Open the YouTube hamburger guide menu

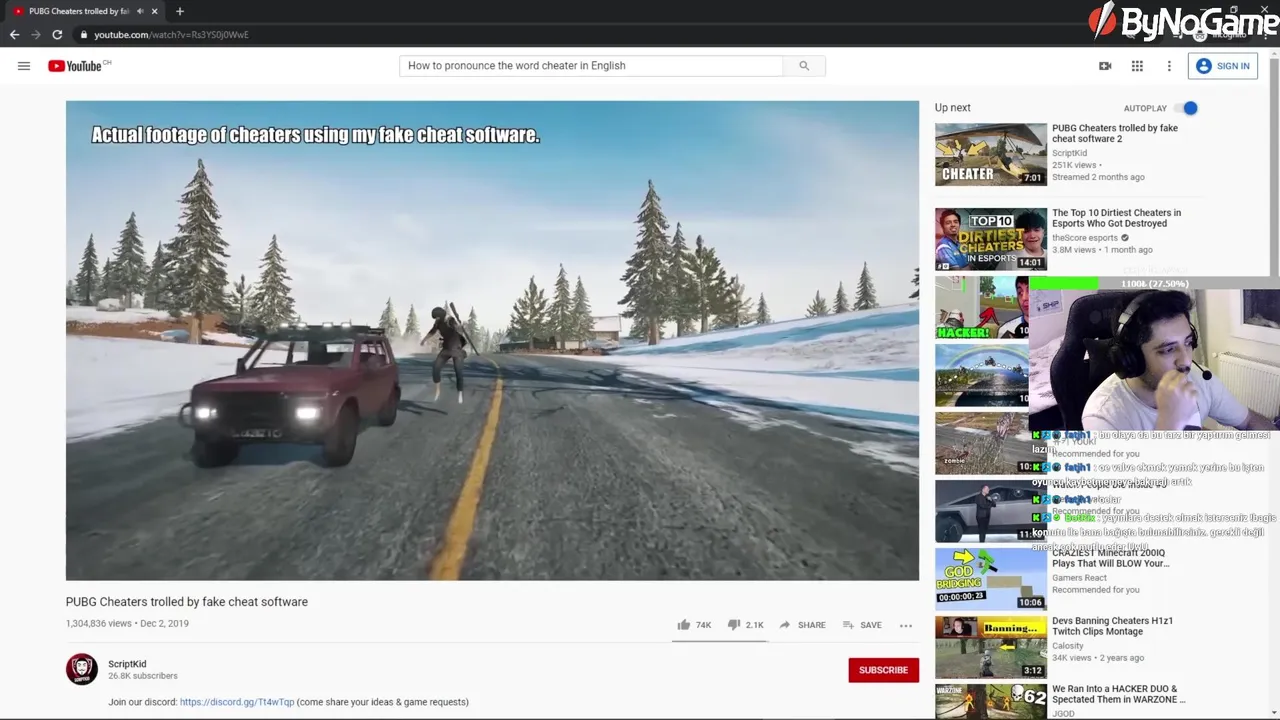[x=23, y=66]
